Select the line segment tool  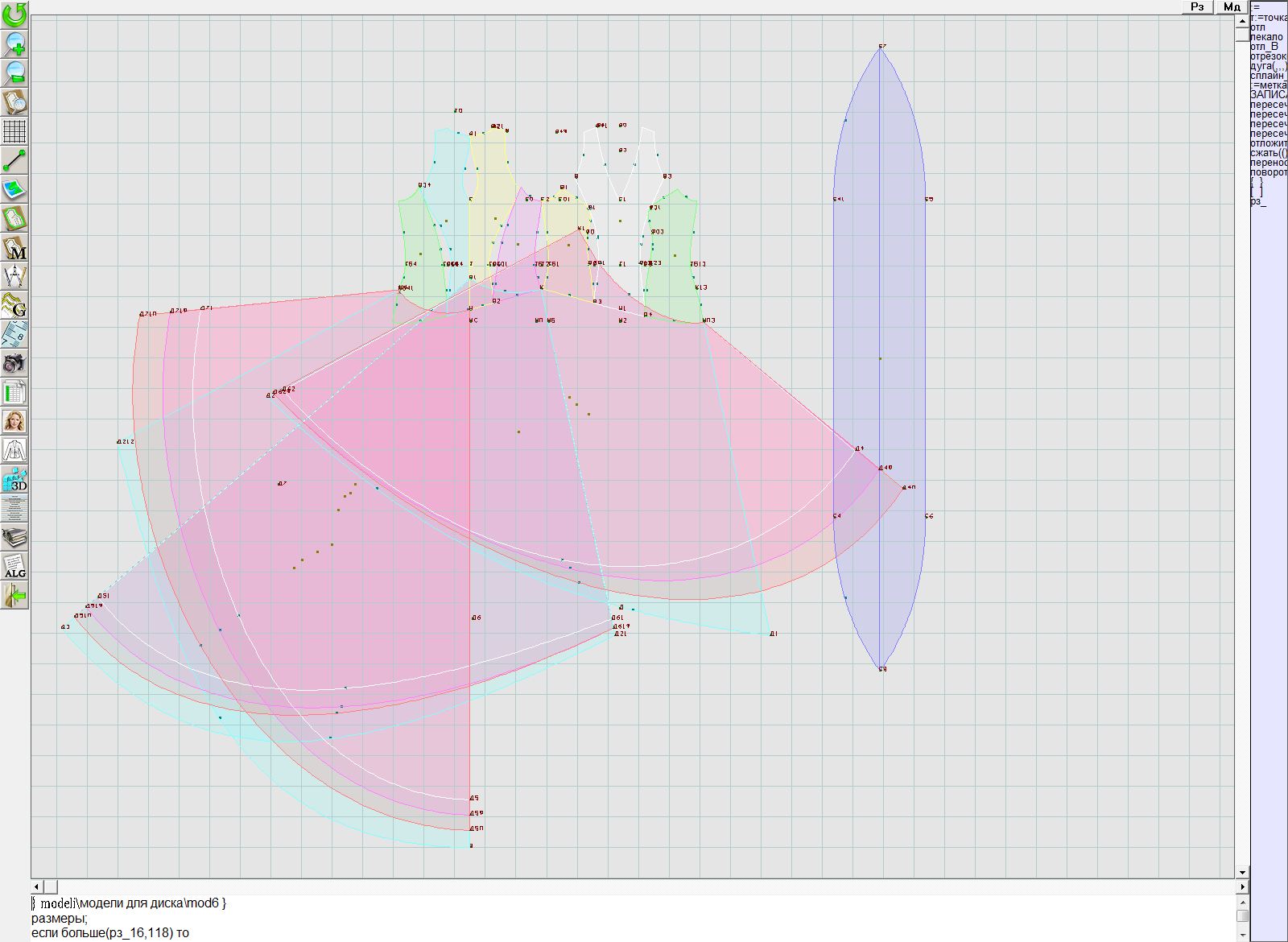(14, 160)
